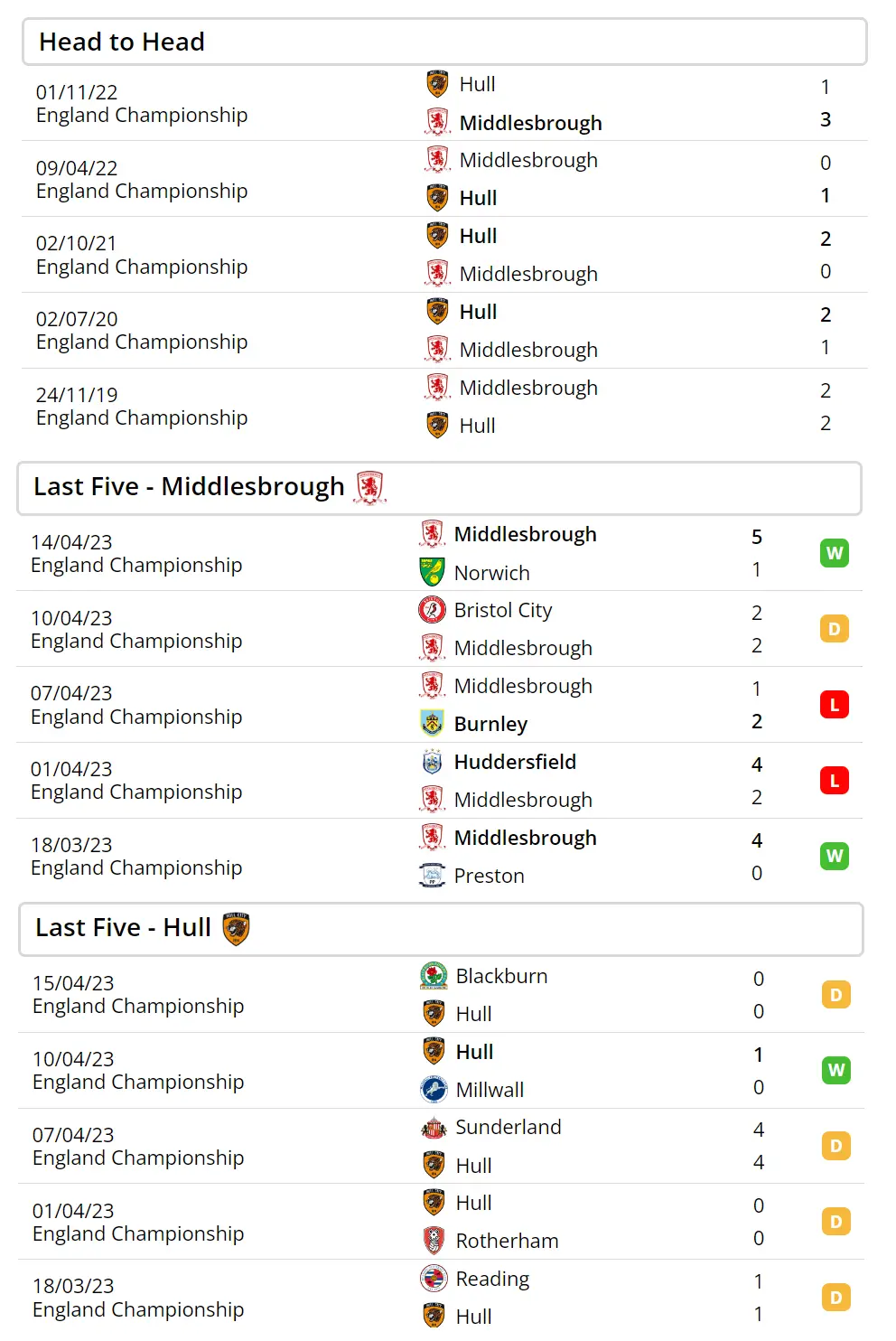Click the Sunderland club crest
896x1341 pixels.
(434, 1127)
